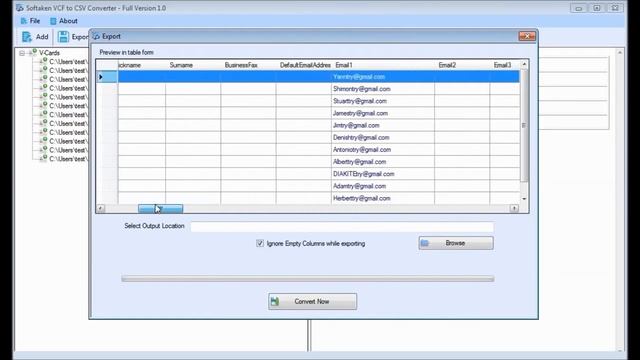The width and height of the screenshot is (640, 360).
Task: Click the Browse button
Action: coord(456,243)
